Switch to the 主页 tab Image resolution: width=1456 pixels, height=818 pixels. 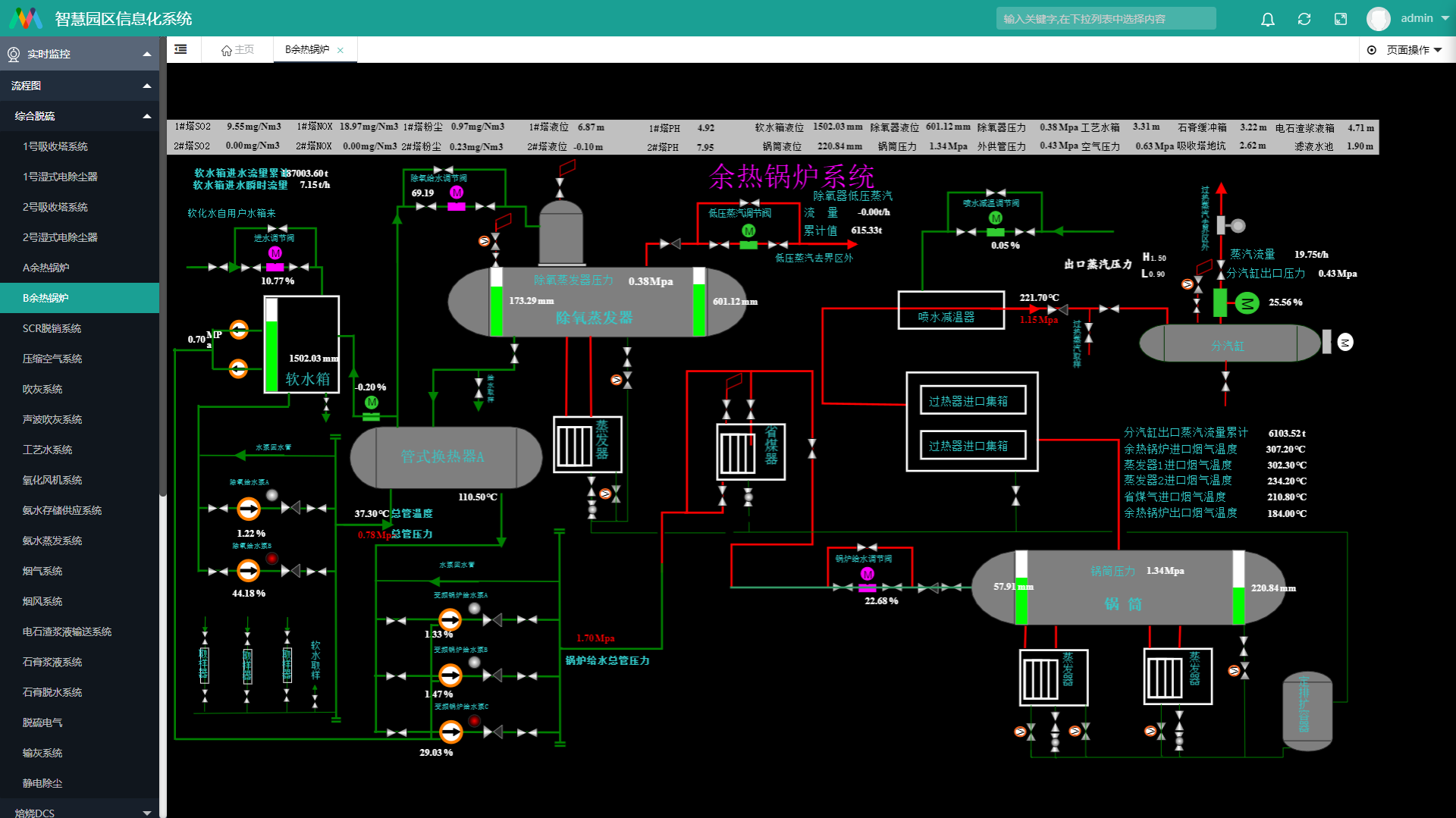coord(237,50)
